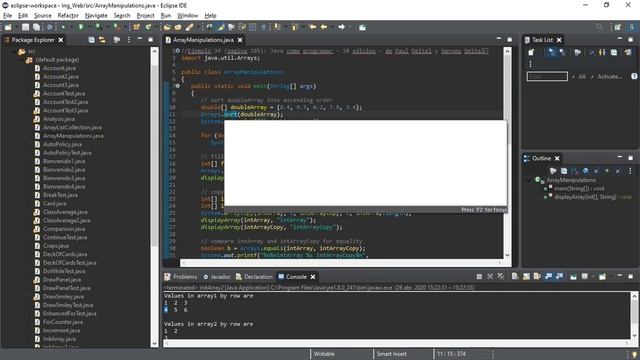Click the Task List help question icon

click(634, 76)
